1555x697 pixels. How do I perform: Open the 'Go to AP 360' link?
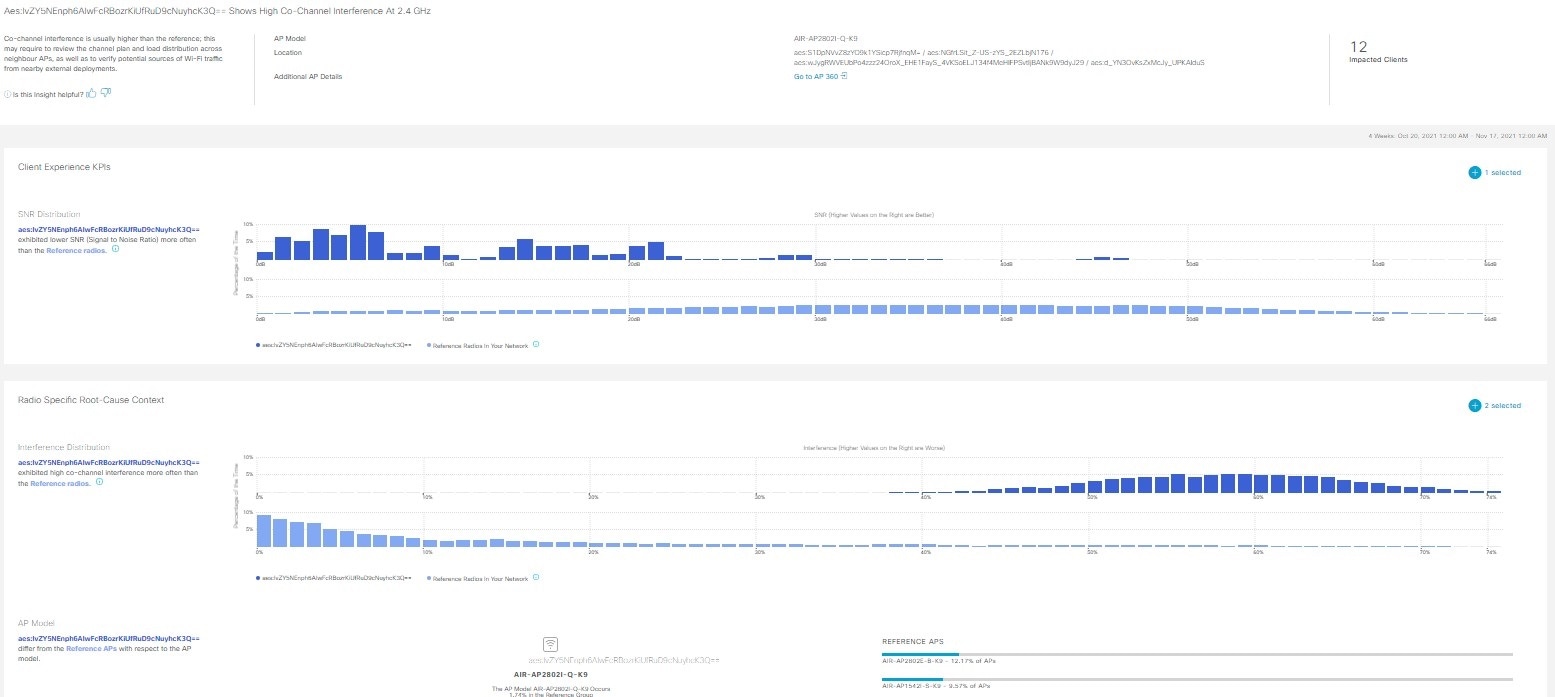click(x=815, y=76)
